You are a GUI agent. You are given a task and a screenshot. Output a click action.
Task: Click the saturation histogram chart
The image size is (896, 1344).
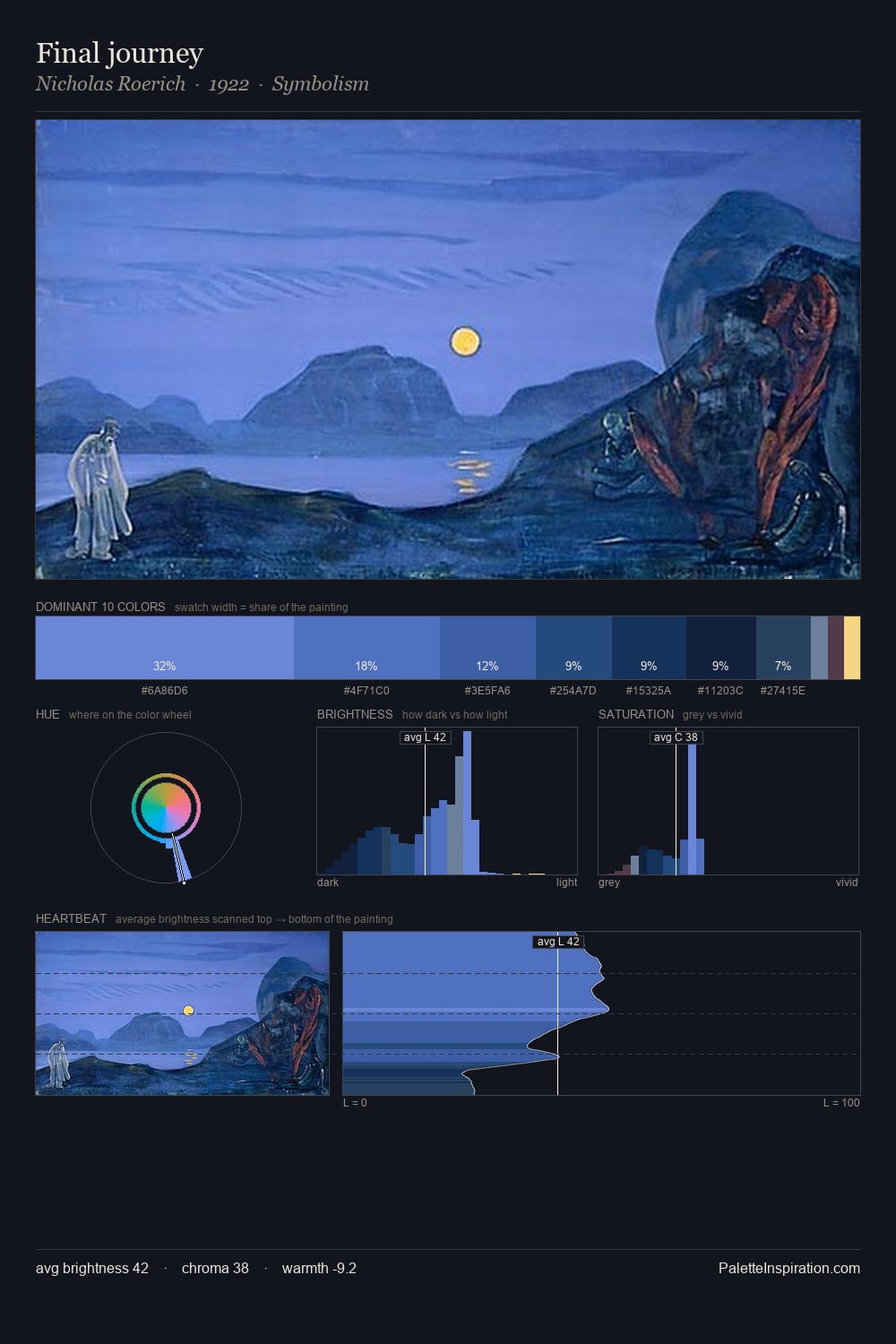pyautogui.click(x=728, y=801)
